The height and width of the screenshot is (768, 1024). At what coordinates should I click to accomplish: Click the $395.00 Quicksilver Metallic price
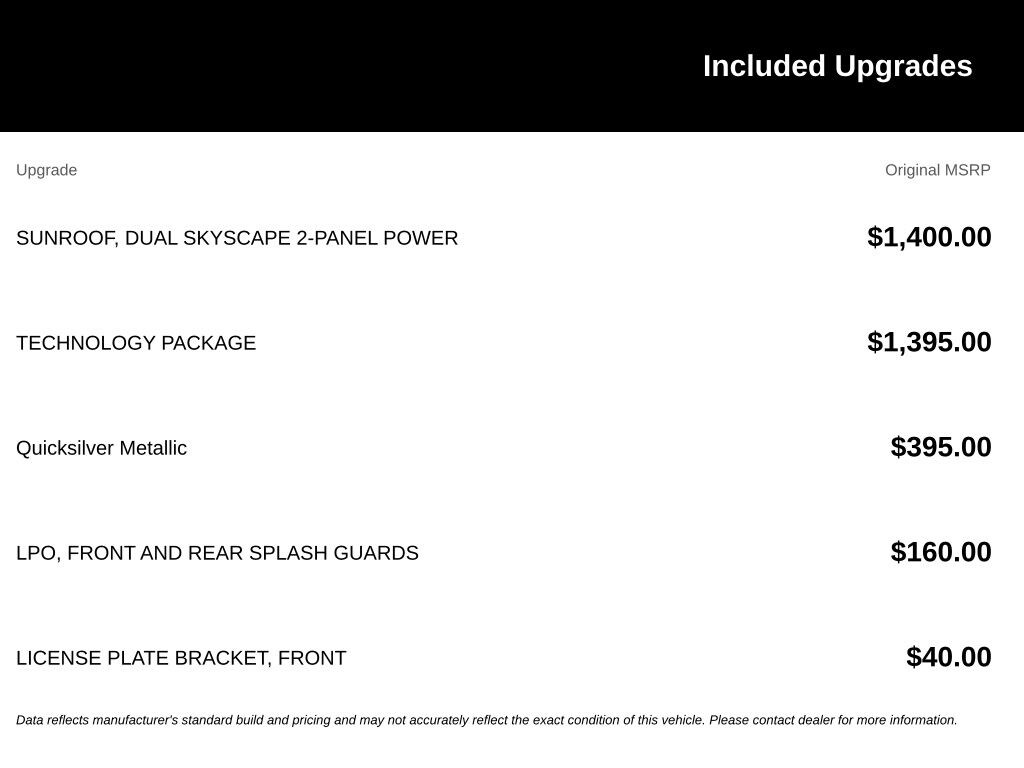941,447
